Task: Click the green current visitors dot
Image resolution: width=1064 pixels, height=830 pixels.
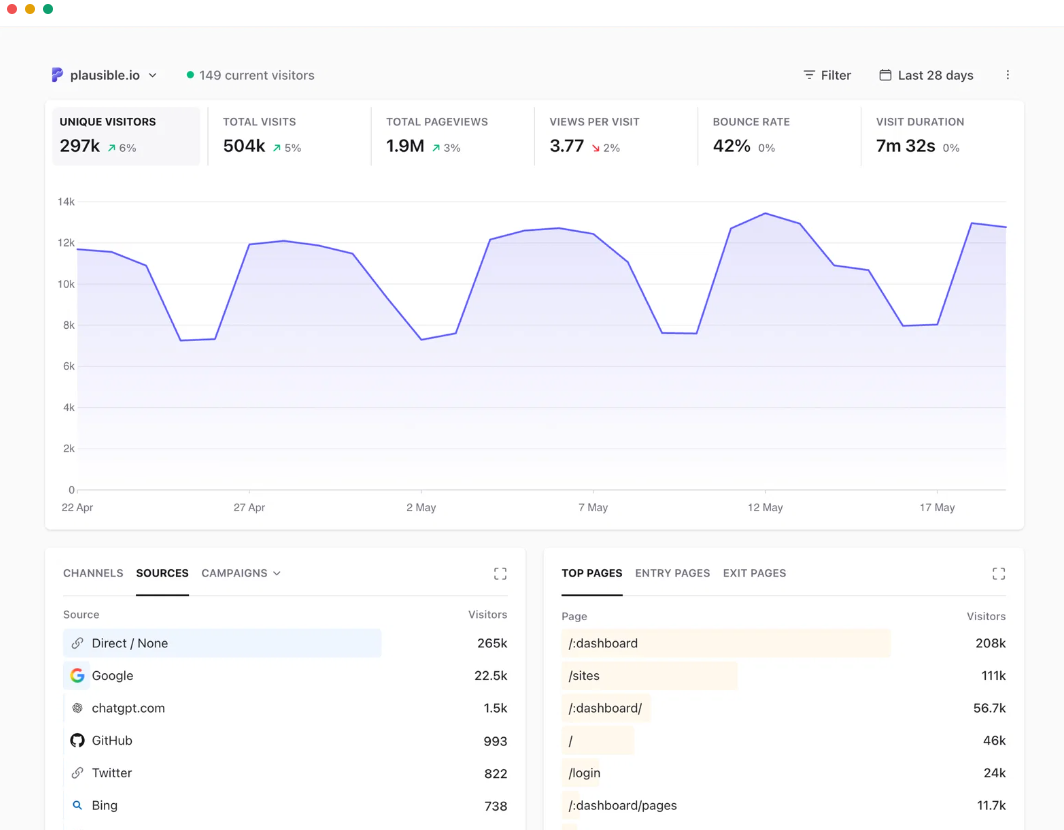Action: point(190,75)
